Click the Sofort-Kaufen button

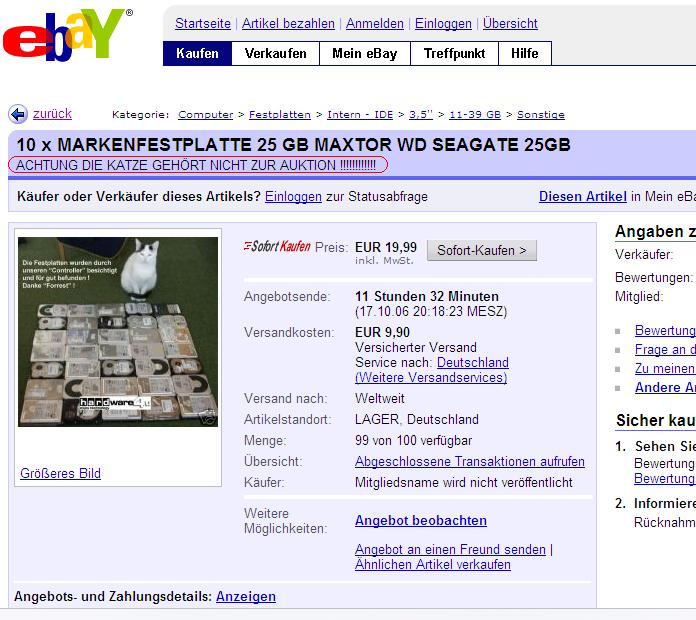tap(482, 250)
